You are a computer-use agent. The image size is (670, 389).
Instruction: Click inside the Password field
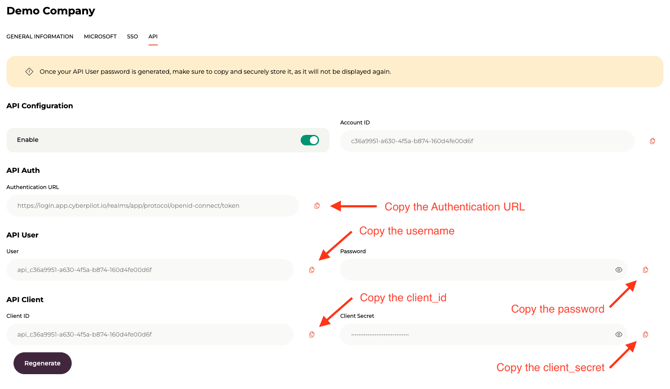483,270
